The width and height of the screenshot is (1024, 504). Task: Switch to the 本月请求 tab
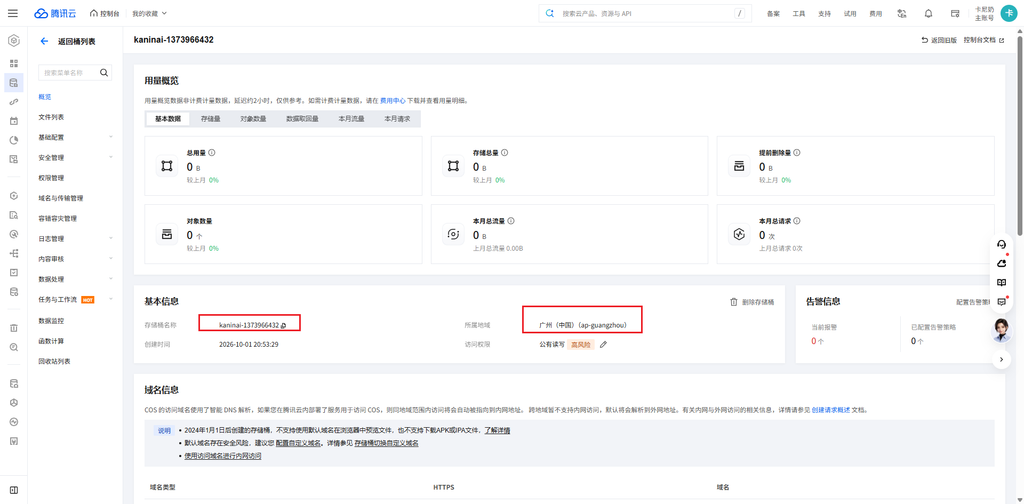tap(397, 119)
